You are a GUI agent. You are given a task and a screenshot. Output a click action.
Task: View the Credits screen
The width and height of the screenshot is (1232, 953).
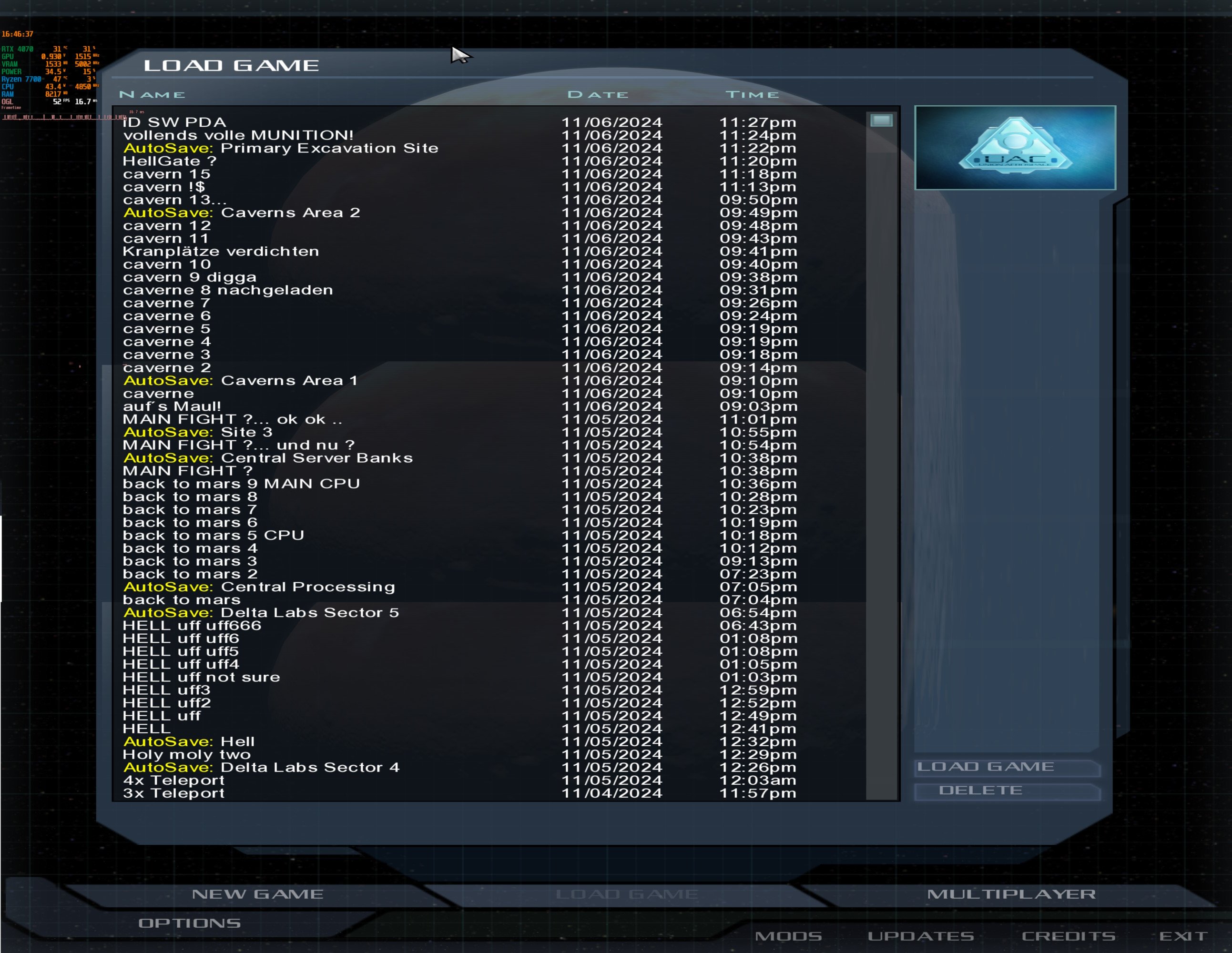[x=1068, y=936]
